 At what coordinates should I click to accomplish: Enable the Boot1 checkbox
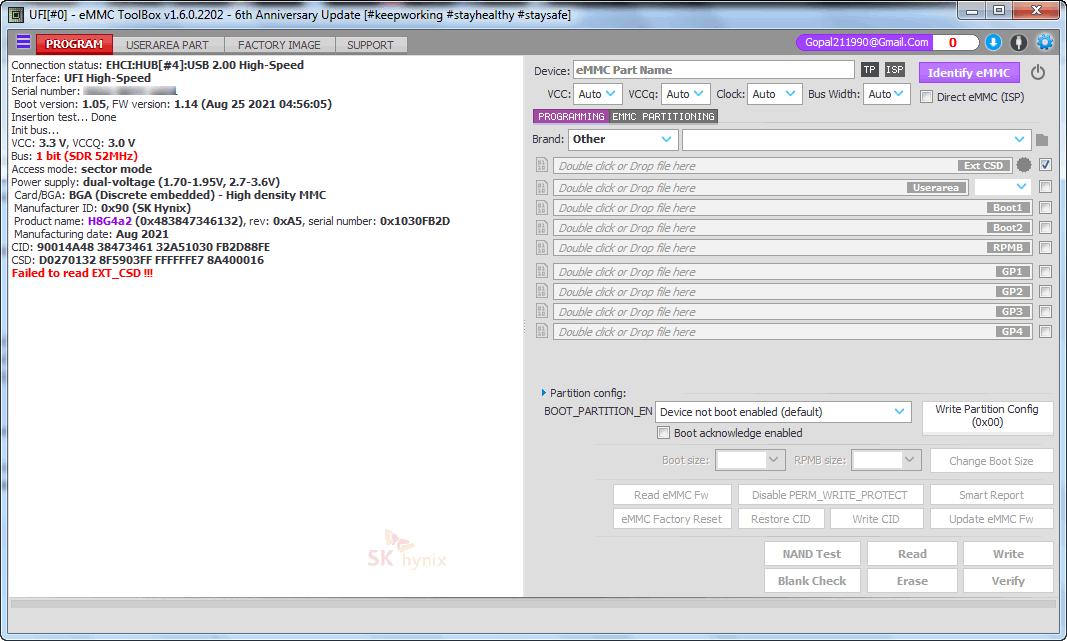coord(1046,208)
